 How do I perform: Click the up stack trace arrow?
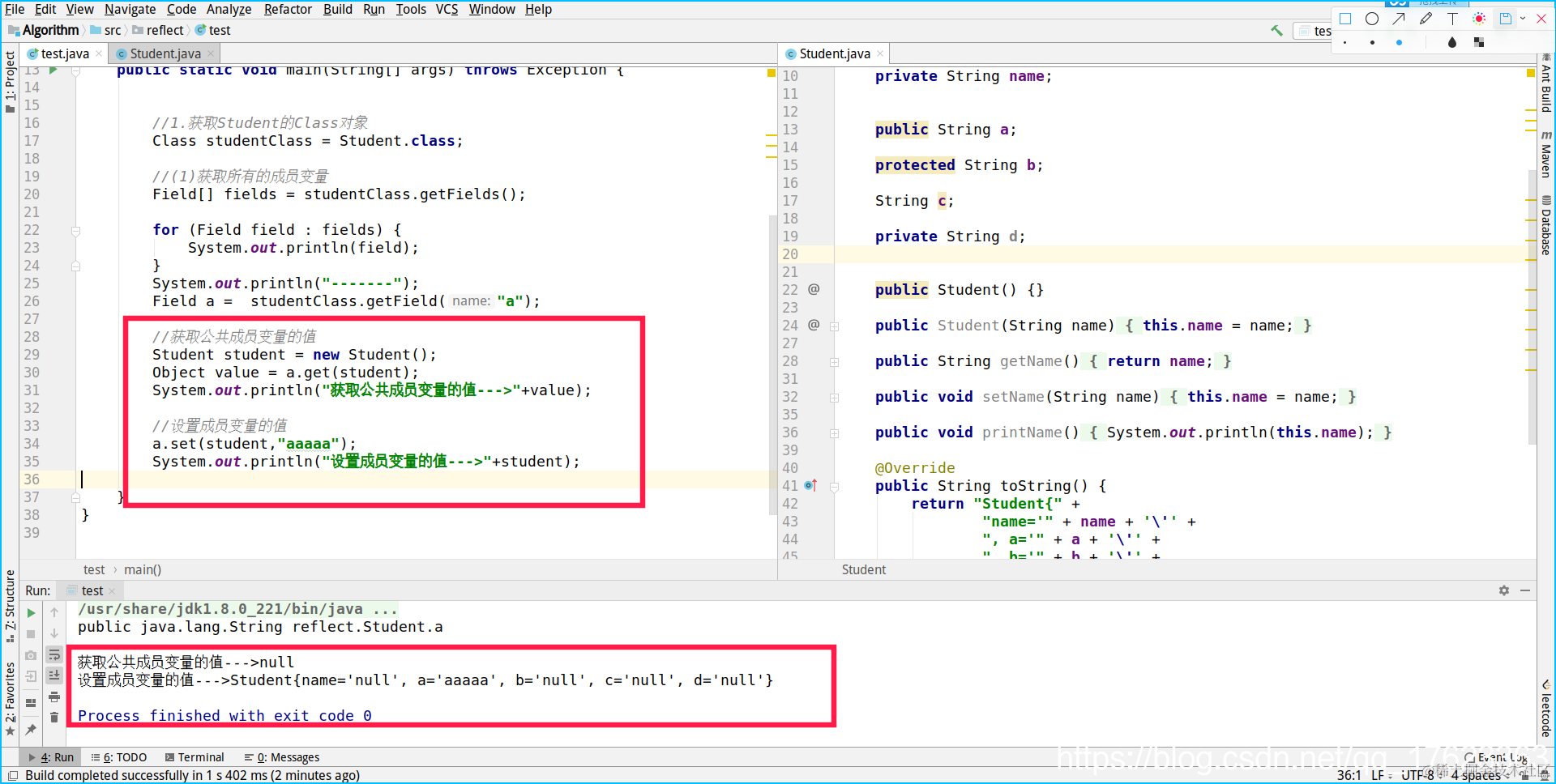[54, 613]
